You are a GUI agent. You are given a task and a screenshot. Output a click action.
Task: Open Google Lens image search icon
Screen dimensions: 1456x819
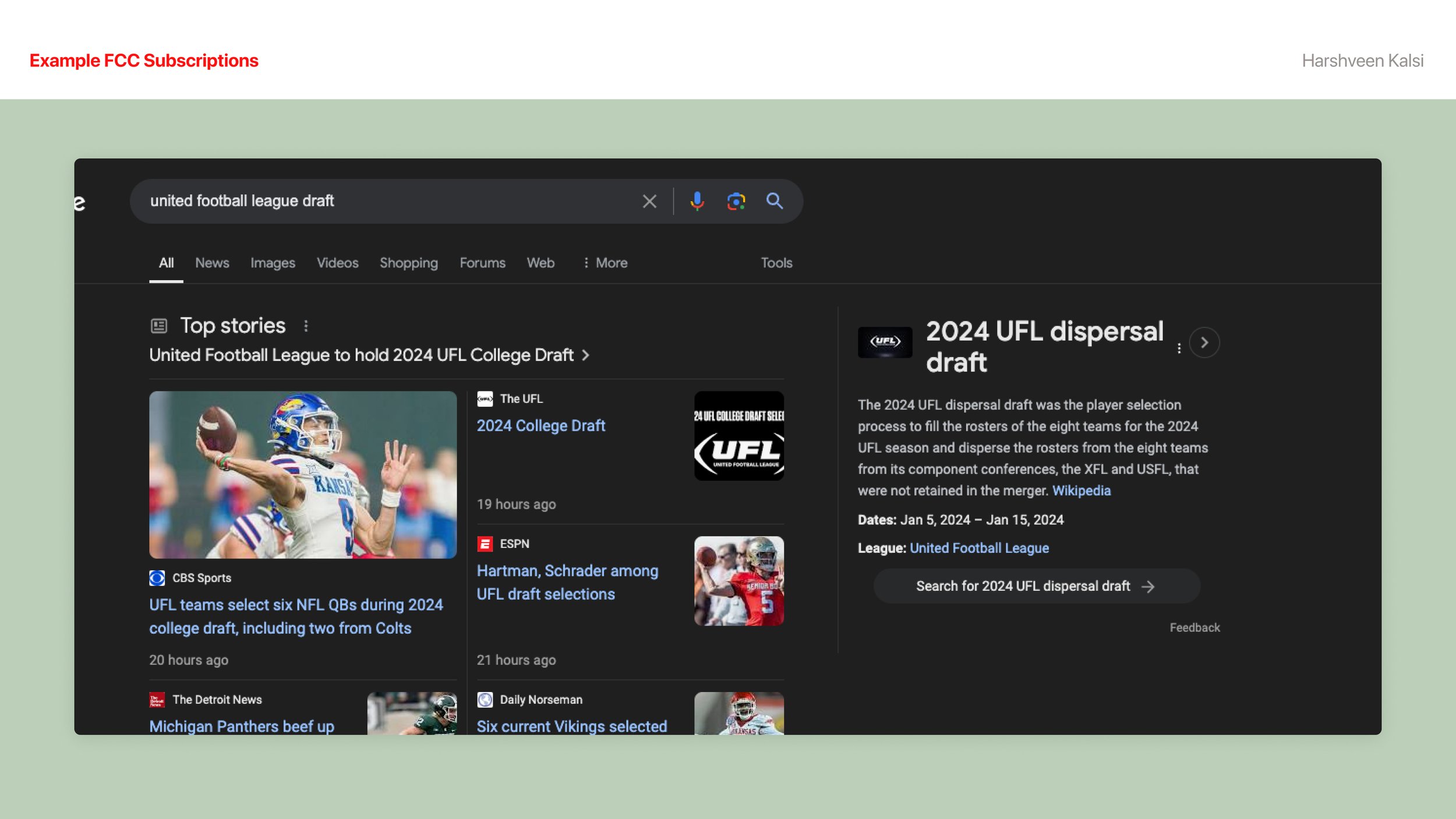(x=736, y=202)
